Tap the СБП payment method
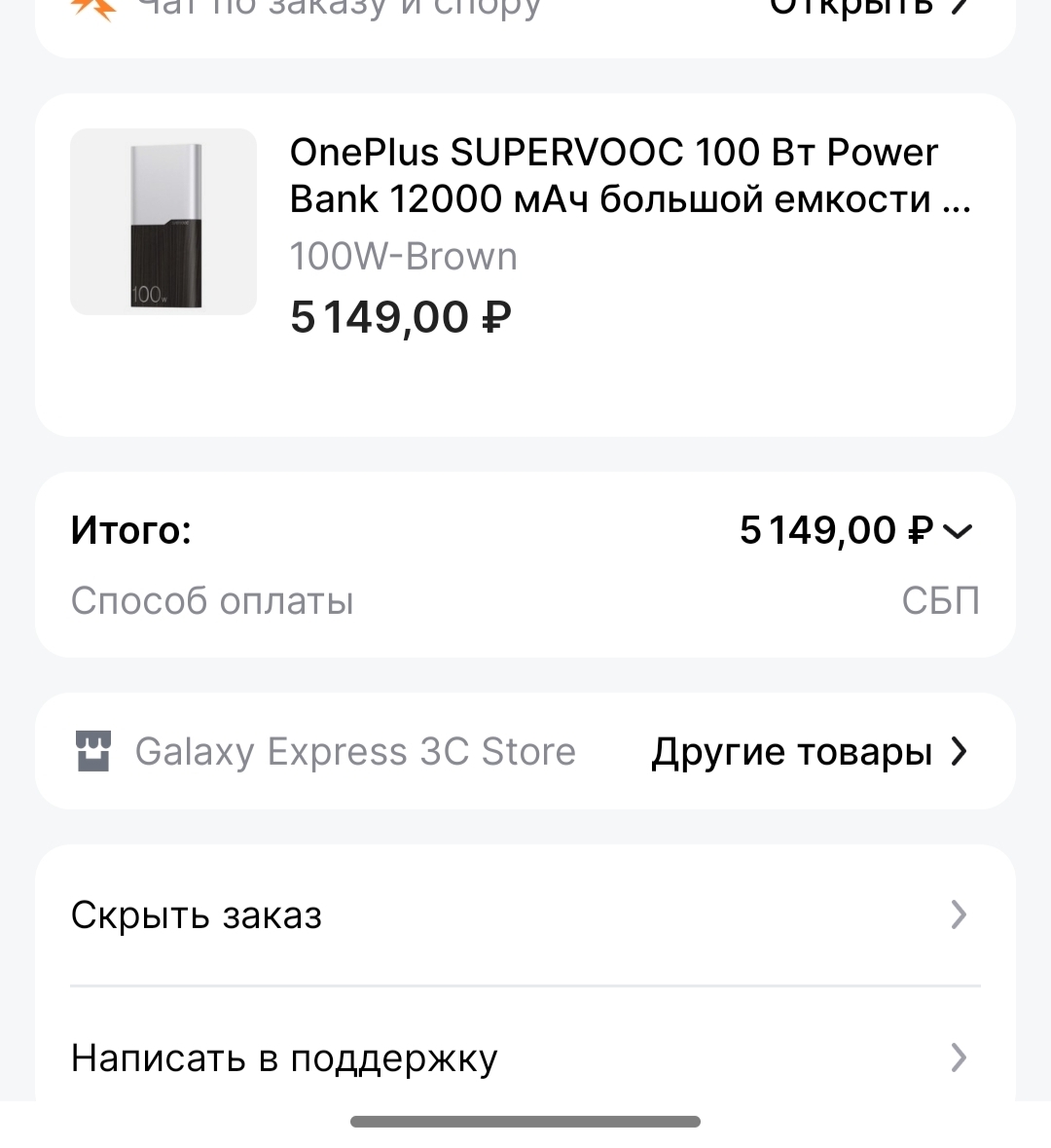 click(940, 601)
